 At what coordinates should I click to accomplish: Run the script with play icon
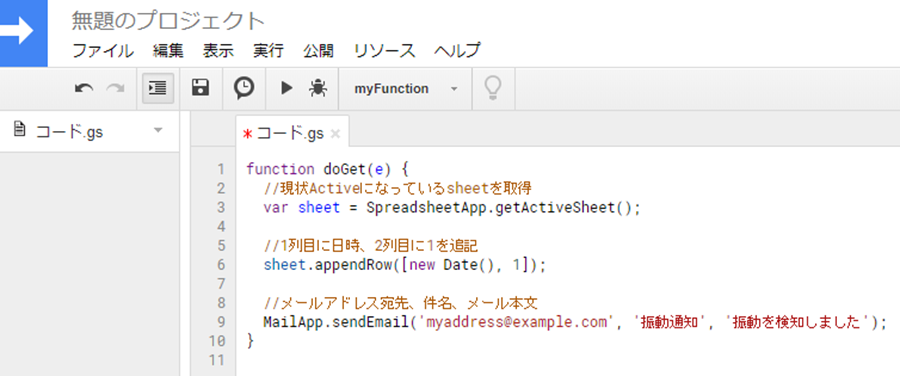286,88
